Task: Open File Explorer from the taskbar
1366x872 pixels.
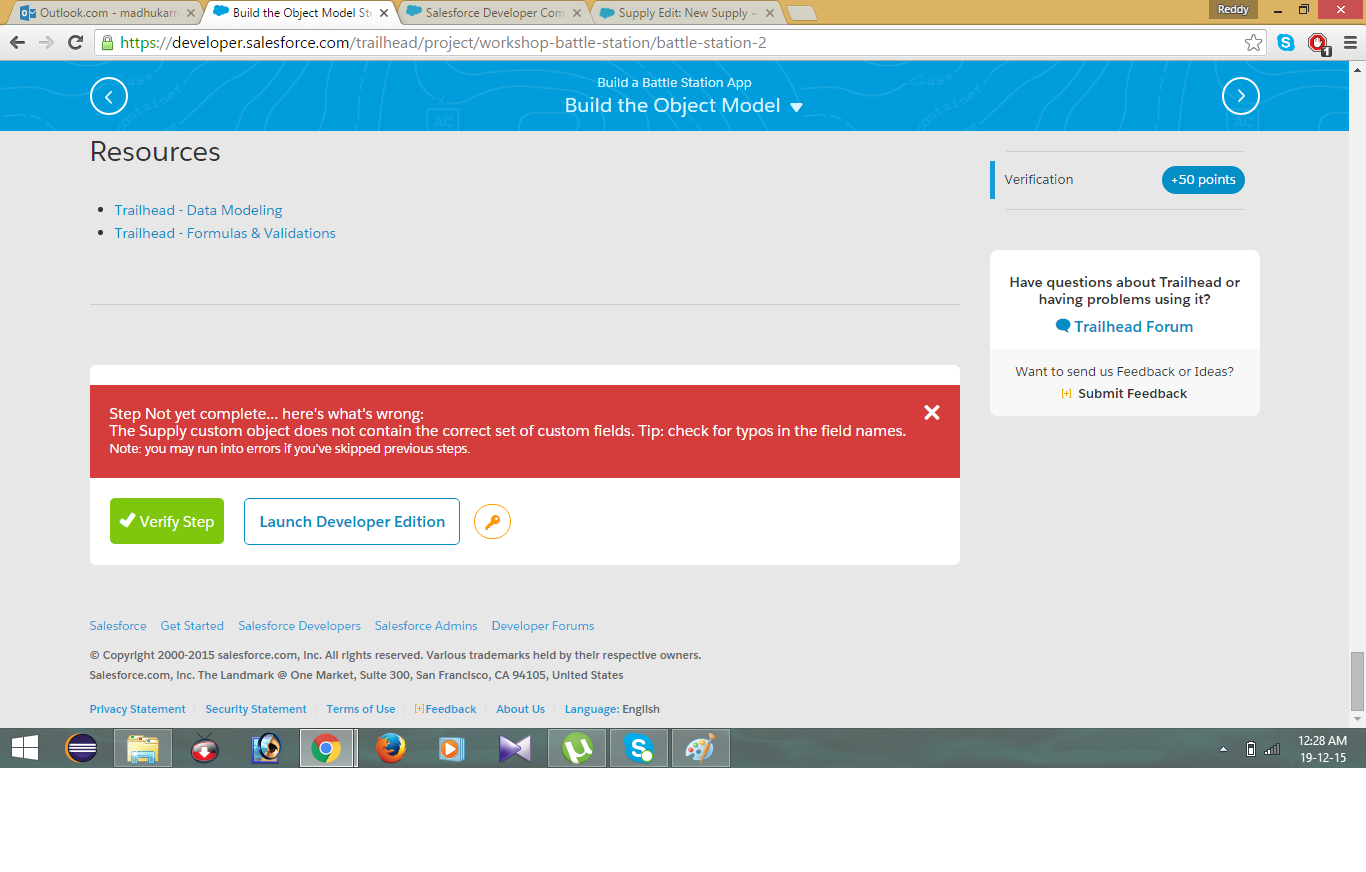Action: point(143,748)
